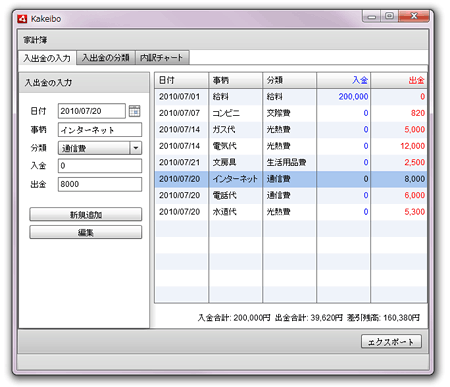Select the インターネット table row cell

235,179
